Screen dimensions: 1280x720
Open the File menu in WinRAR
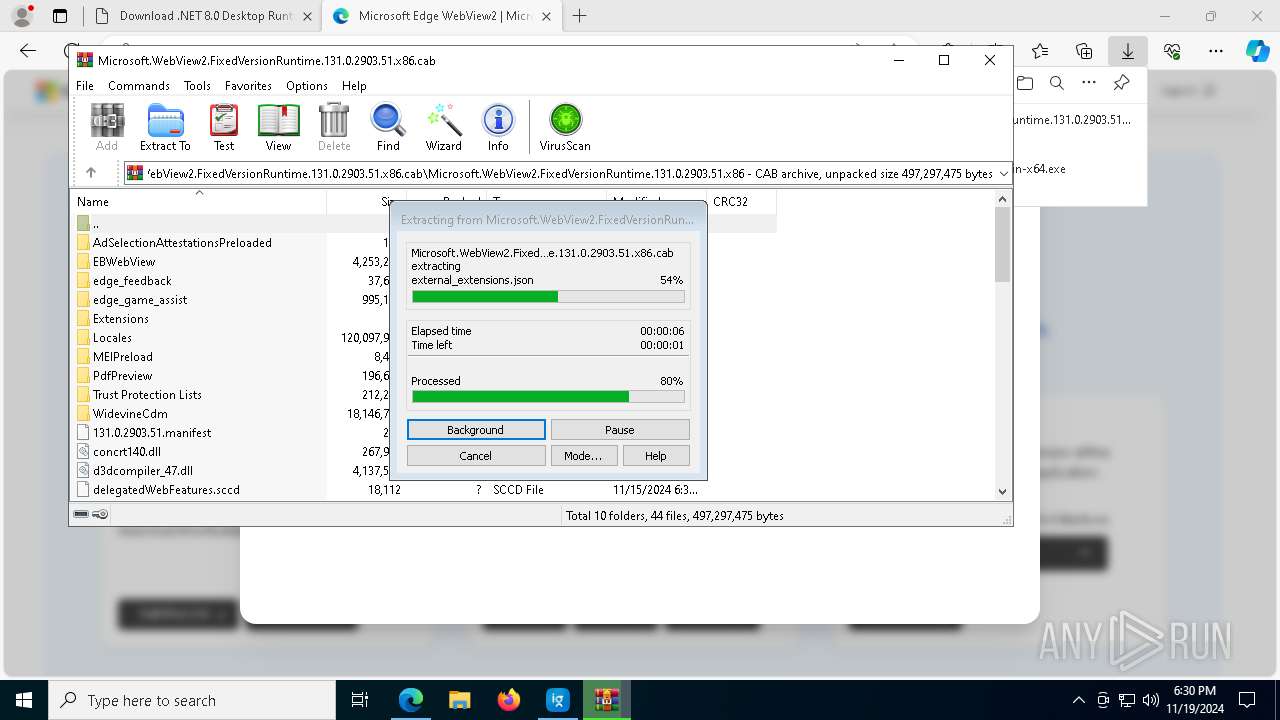pos(85,86)
